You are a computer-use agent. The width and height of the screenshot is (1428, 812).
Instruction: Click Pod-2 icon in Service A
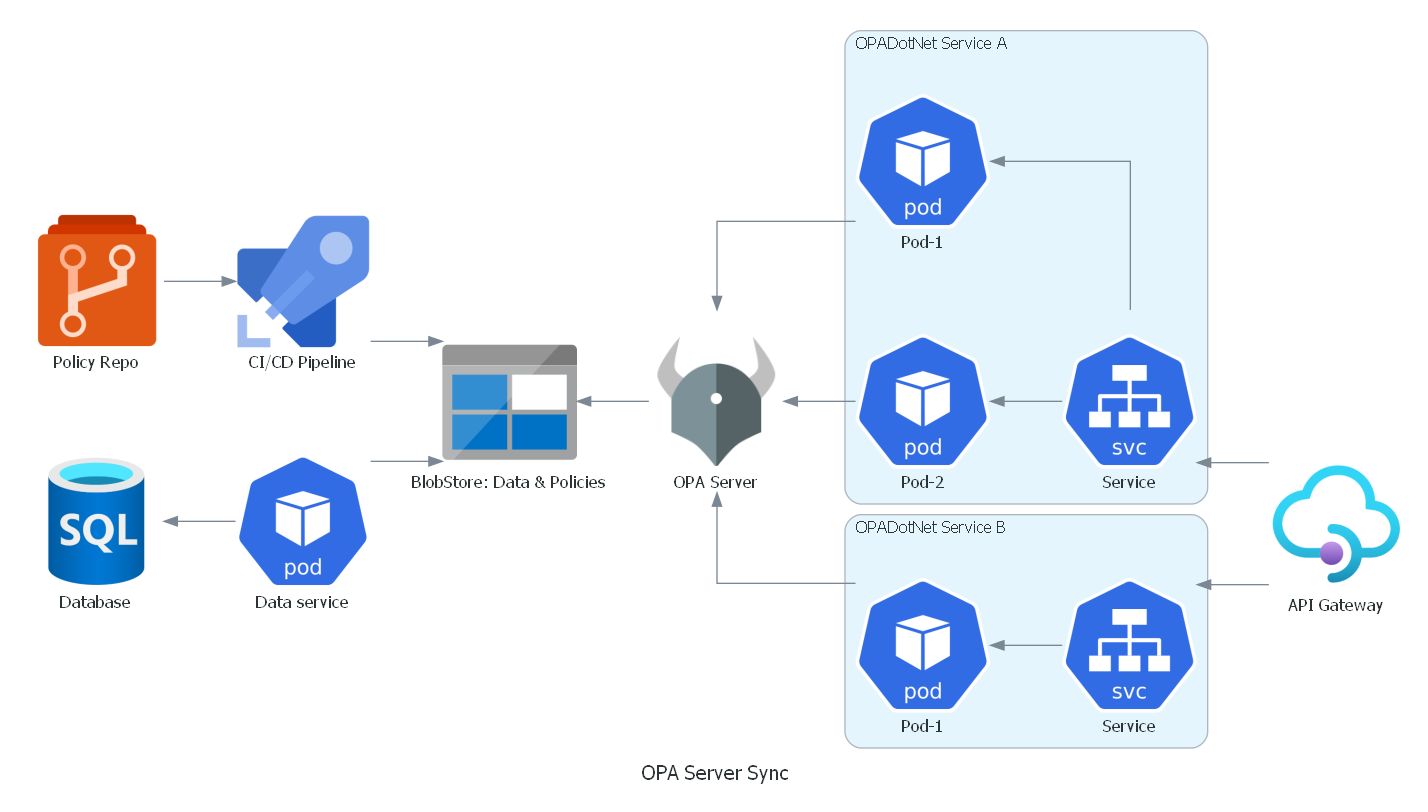click(923, 401)
